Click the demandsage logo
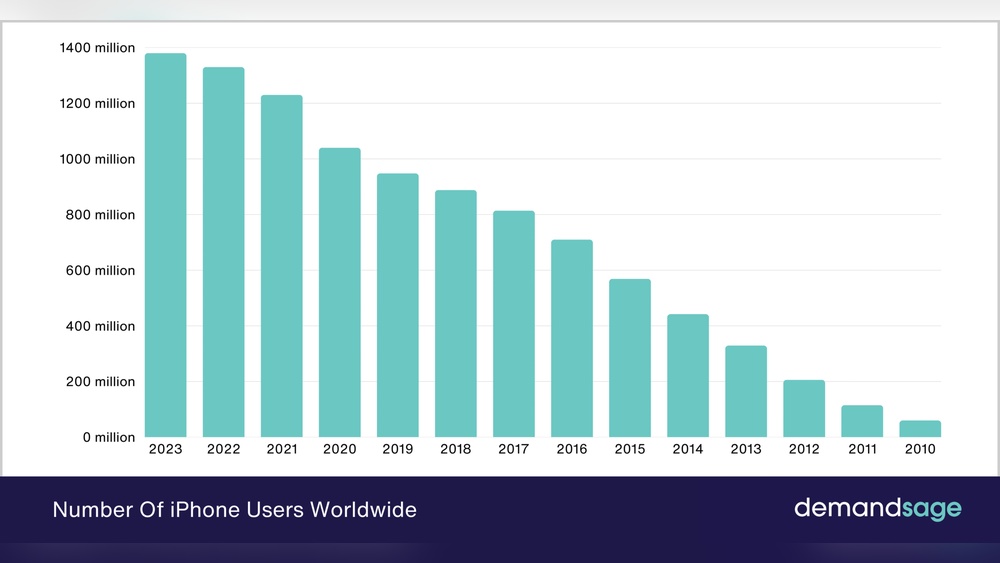 click(878, 509)
